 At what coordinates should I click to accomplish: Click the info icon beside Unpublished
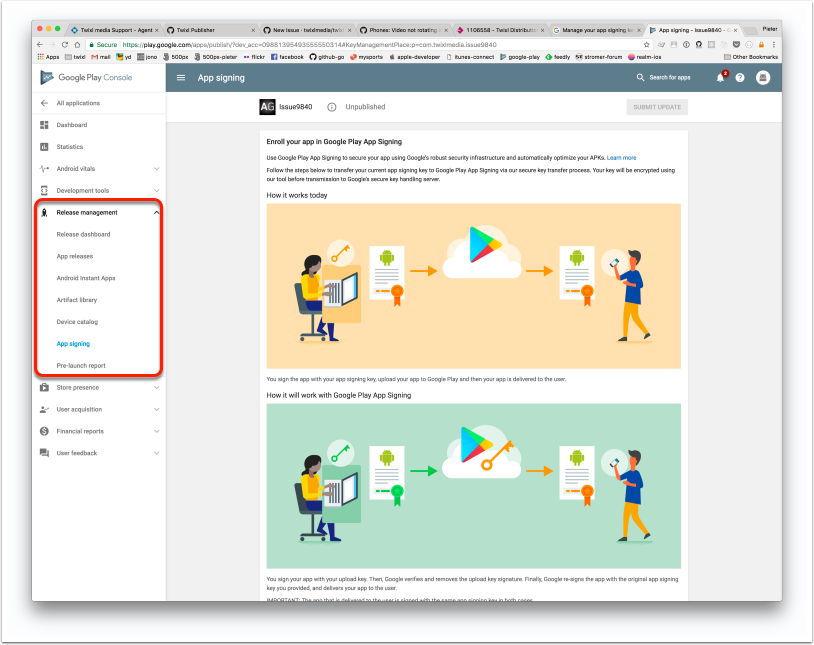[332, 107]
